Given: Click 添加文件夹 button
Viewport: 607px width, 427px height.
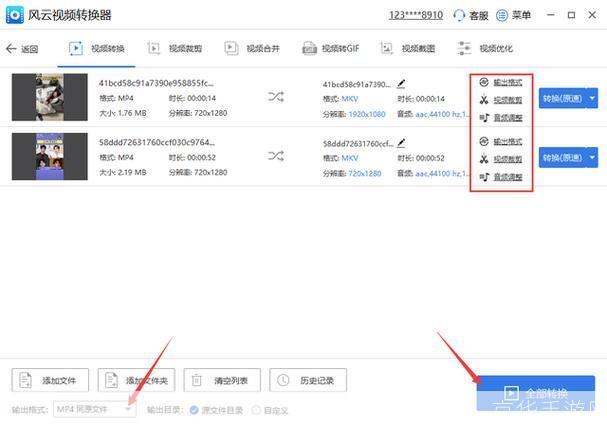Looking at the screenshot, I should point(136,380).
